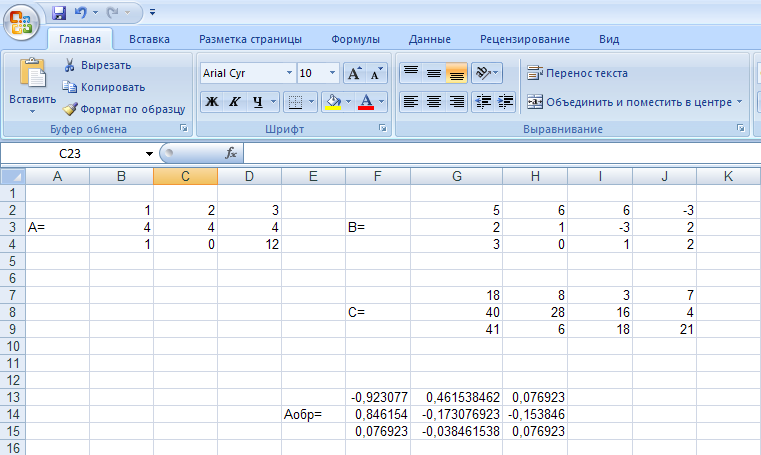Paste using the Вставить clipboard icon
The width and height of the screenshot is (761, 455).
[33, 74]
